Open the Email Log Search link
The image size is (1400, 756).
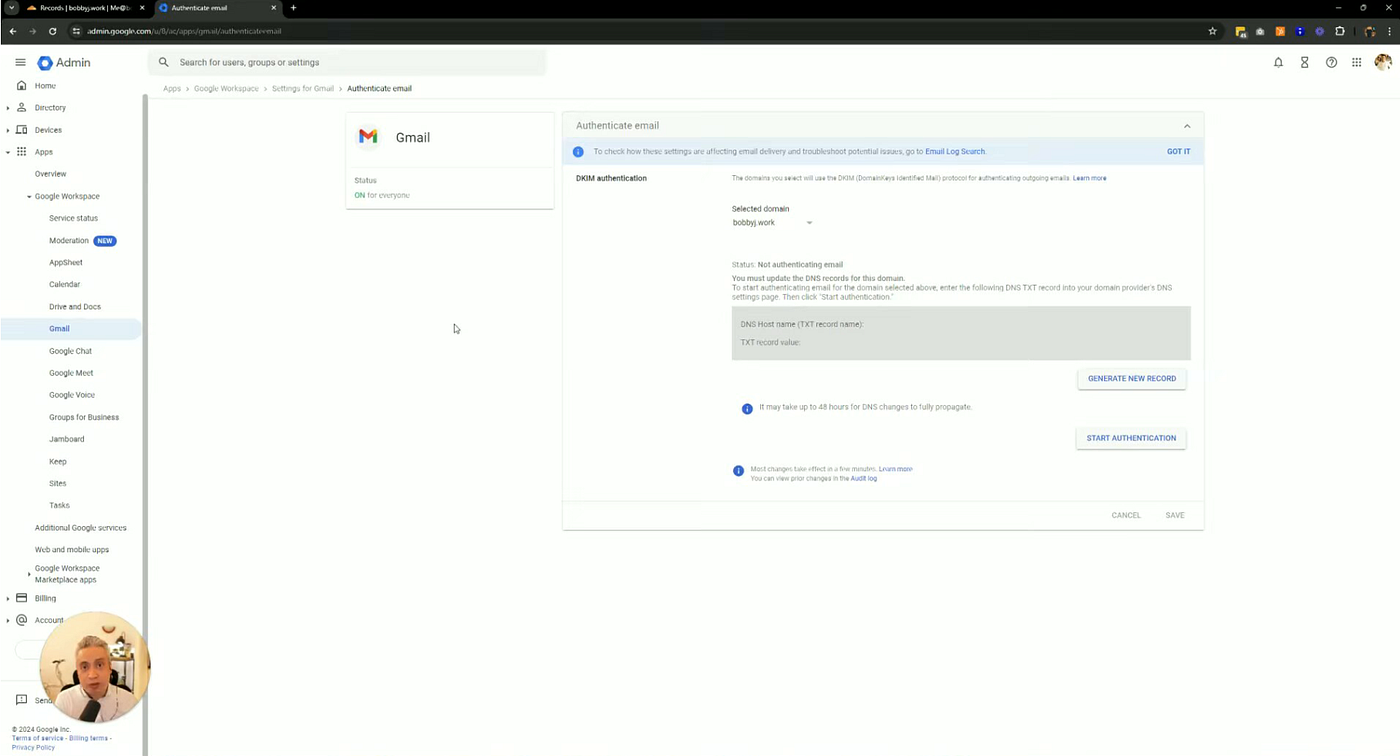click(x=955, y=152)
